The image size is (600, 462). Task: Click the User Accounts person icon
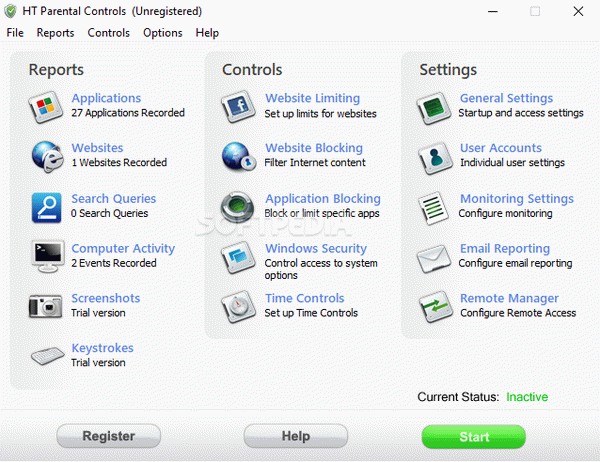435,158
